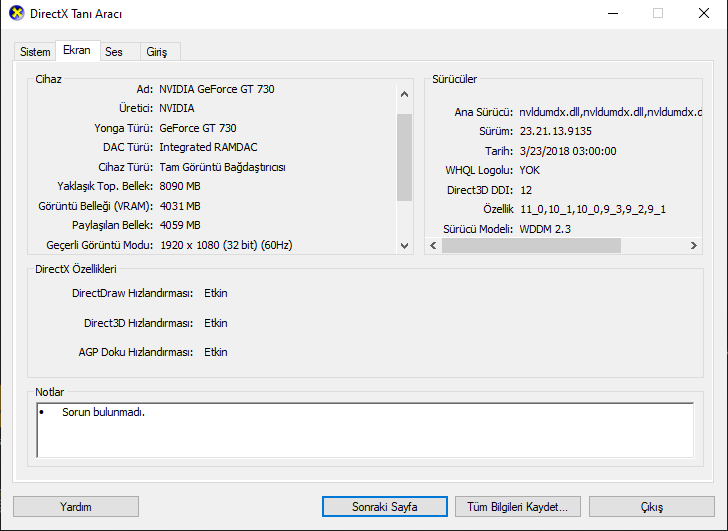Click Cihaz panel scroll down arrow

(404, 246)
